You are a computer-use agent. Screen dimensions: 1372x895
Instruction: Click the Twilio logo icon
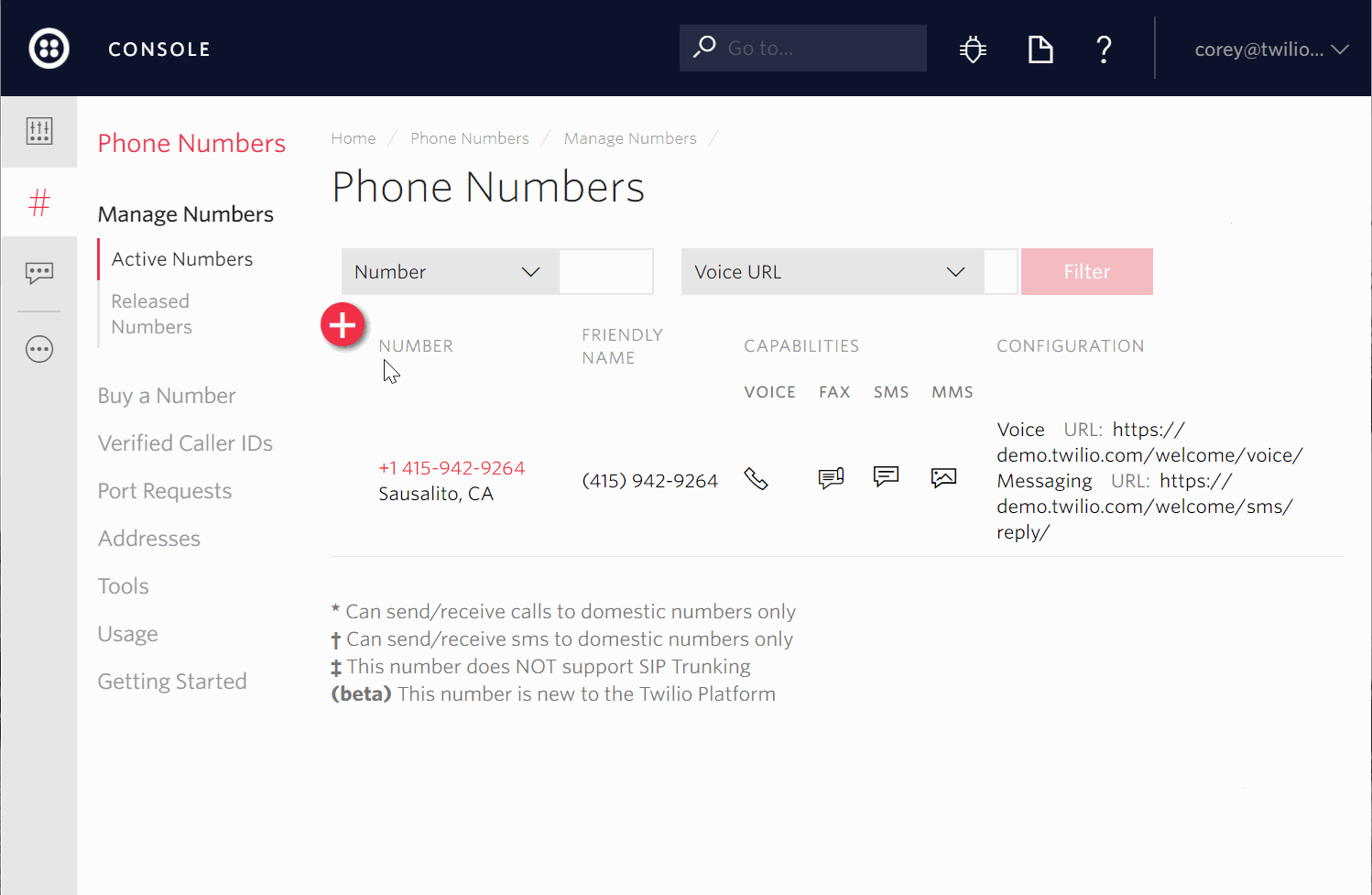49,49
